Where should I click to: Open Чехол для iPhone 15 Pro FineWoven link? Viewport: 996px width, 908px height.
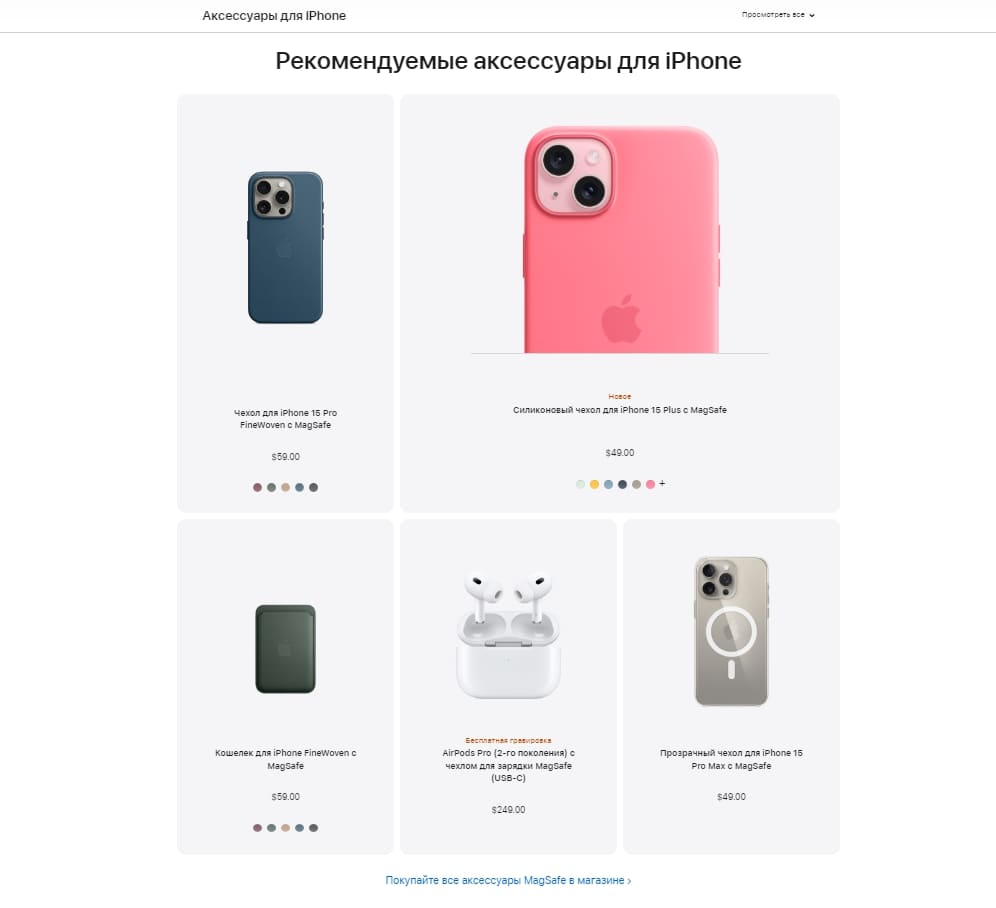click(285, 419)
